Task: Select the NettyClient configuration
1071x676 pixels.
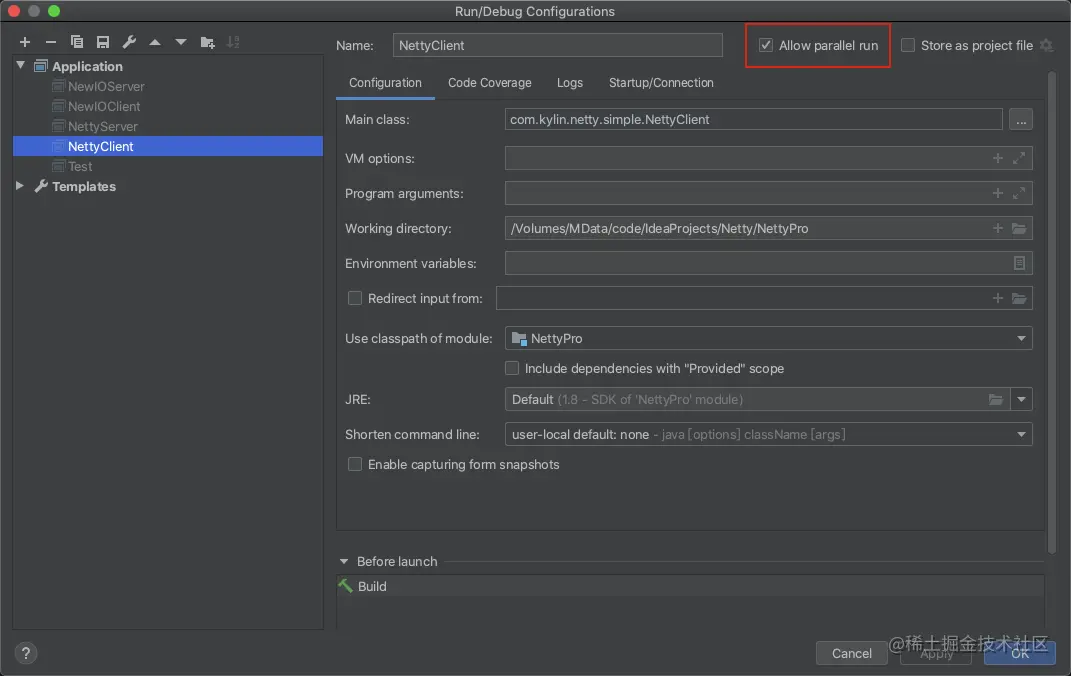Action: pos(168,146)
